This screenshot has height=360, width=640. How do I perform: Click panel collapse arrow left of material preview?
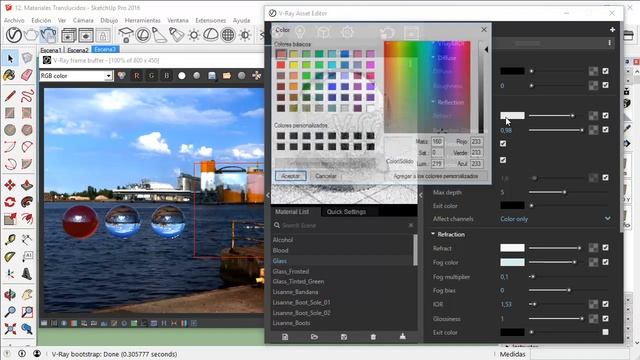pos(268,195)
